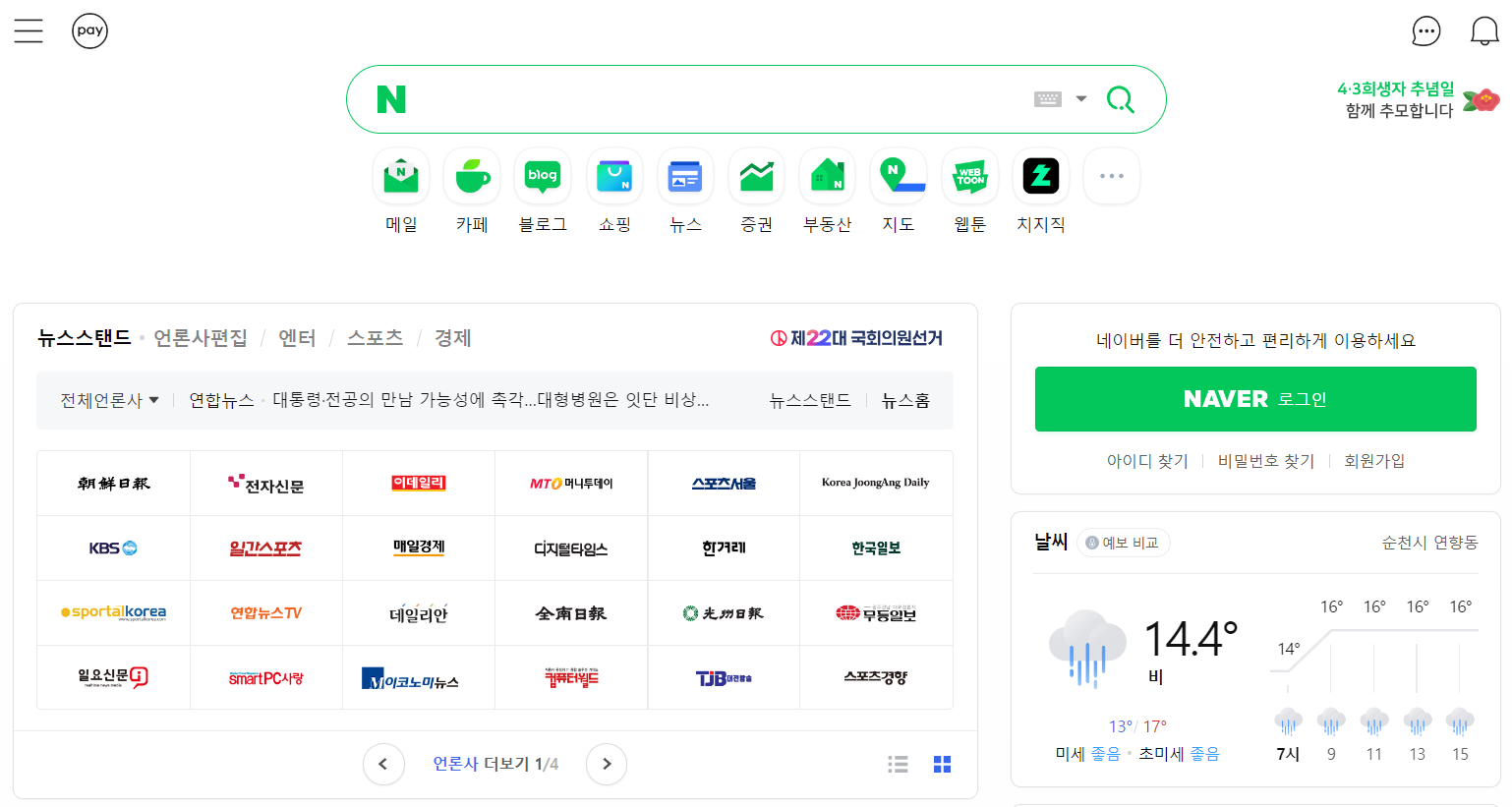Select the 지도 map icon

point(898,176)
